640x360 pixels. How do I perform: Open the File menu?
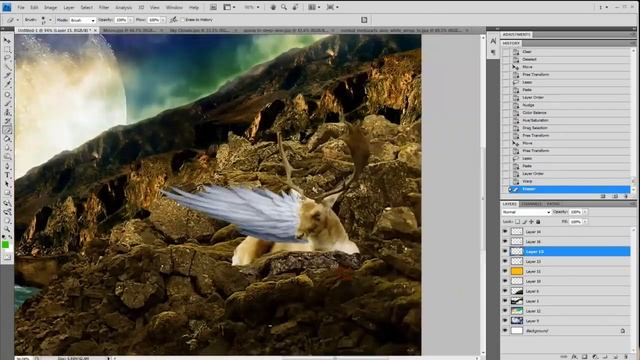pos(21,7)
